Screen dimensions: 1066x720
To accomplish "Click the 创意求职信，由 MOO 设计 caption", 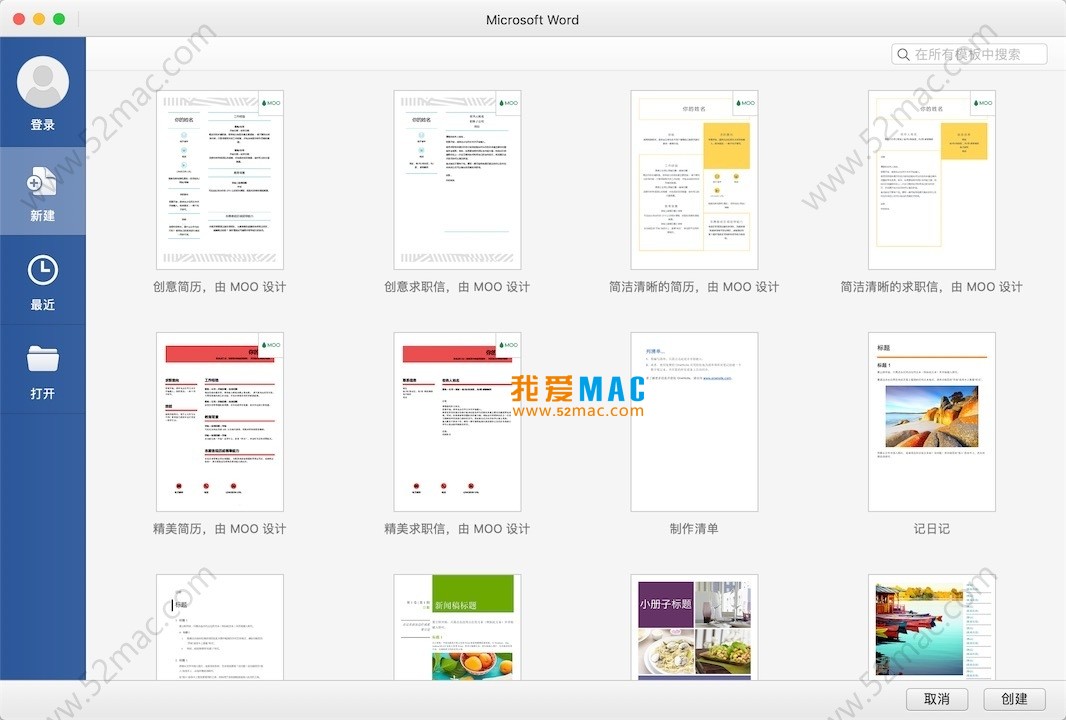I will [x=457, y=287].
